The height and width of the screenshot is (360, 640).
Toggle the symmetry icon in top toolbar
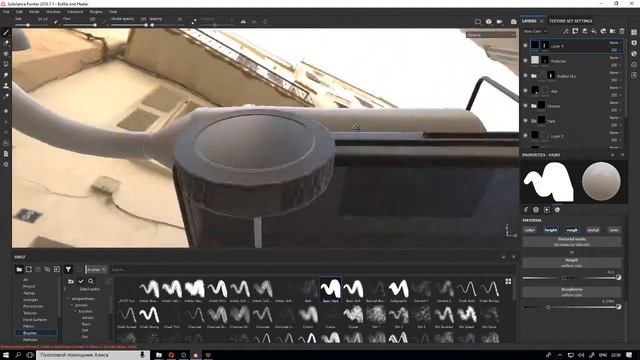[x=243, y=21]
